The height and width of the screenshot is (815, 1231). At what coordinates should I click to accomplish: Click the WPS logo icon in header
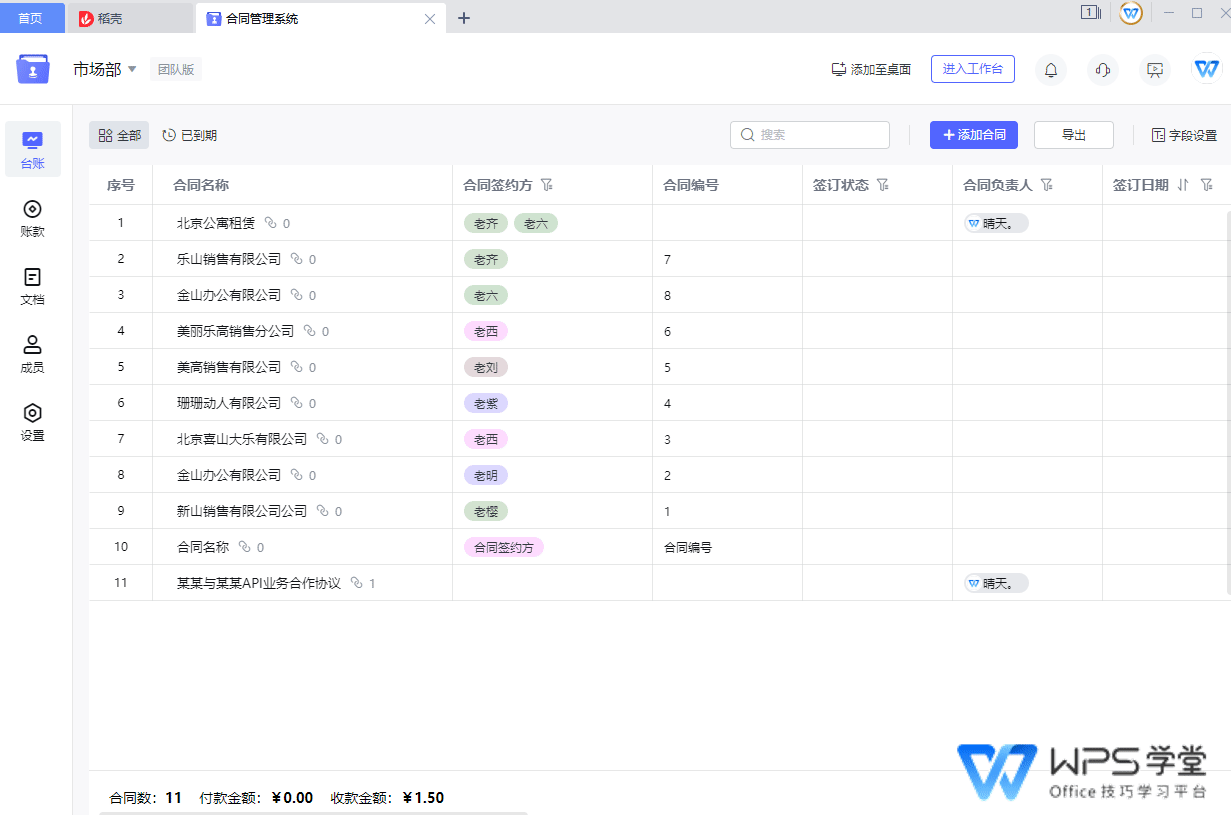click(1207, 69)
